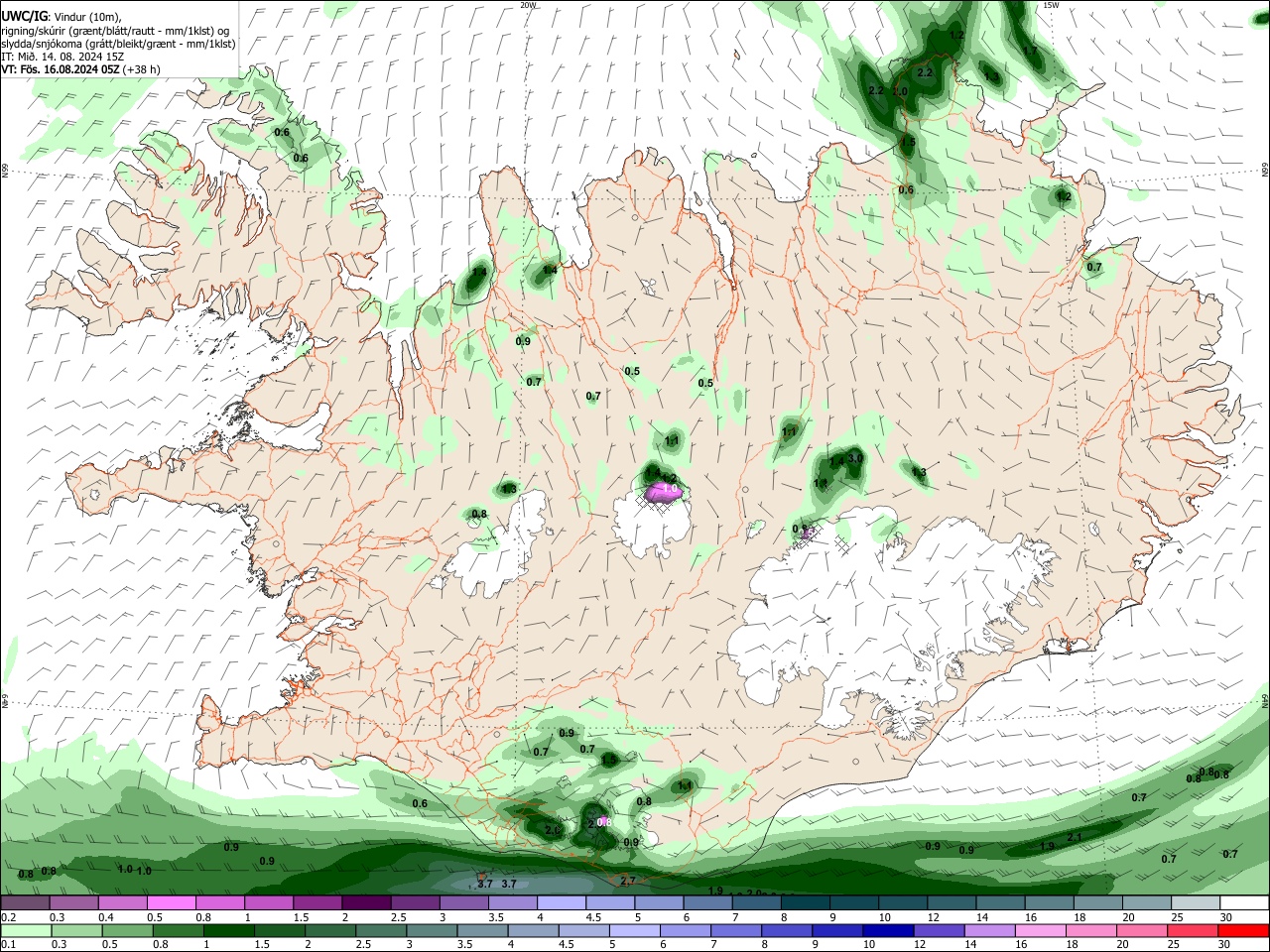The width and height of the screenshot is (1270, 952).
Task: Pick the dark purple 2 swatch in upper legend
Action: tap(366, 902)
